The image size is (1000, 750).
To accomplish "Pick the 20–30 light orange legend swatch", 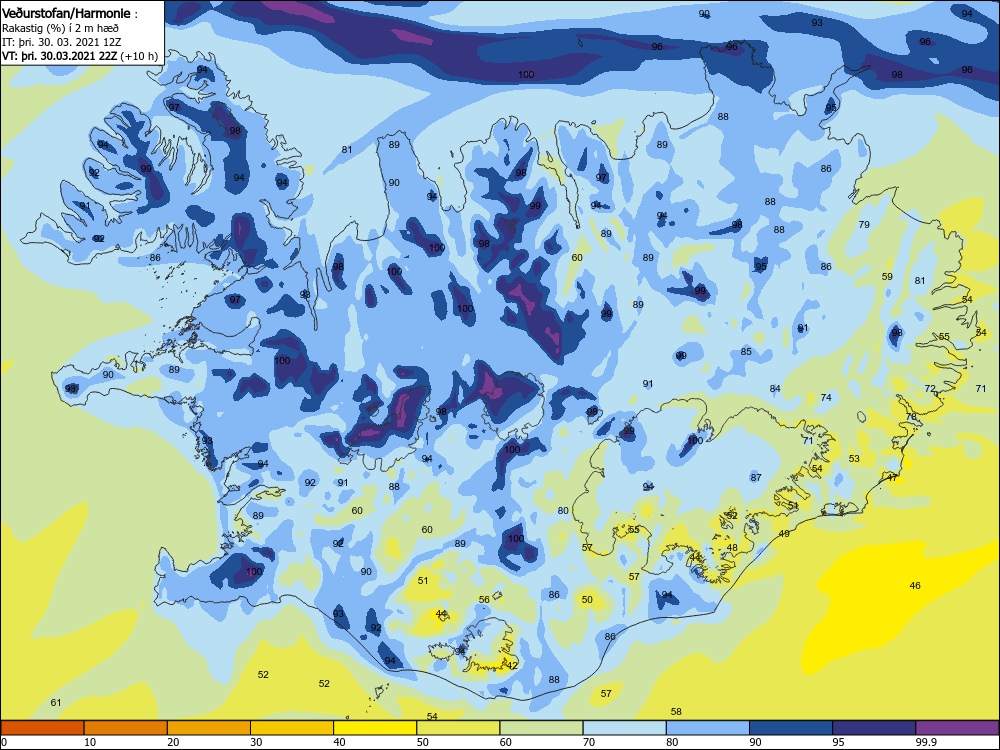I will pos(209,728).
